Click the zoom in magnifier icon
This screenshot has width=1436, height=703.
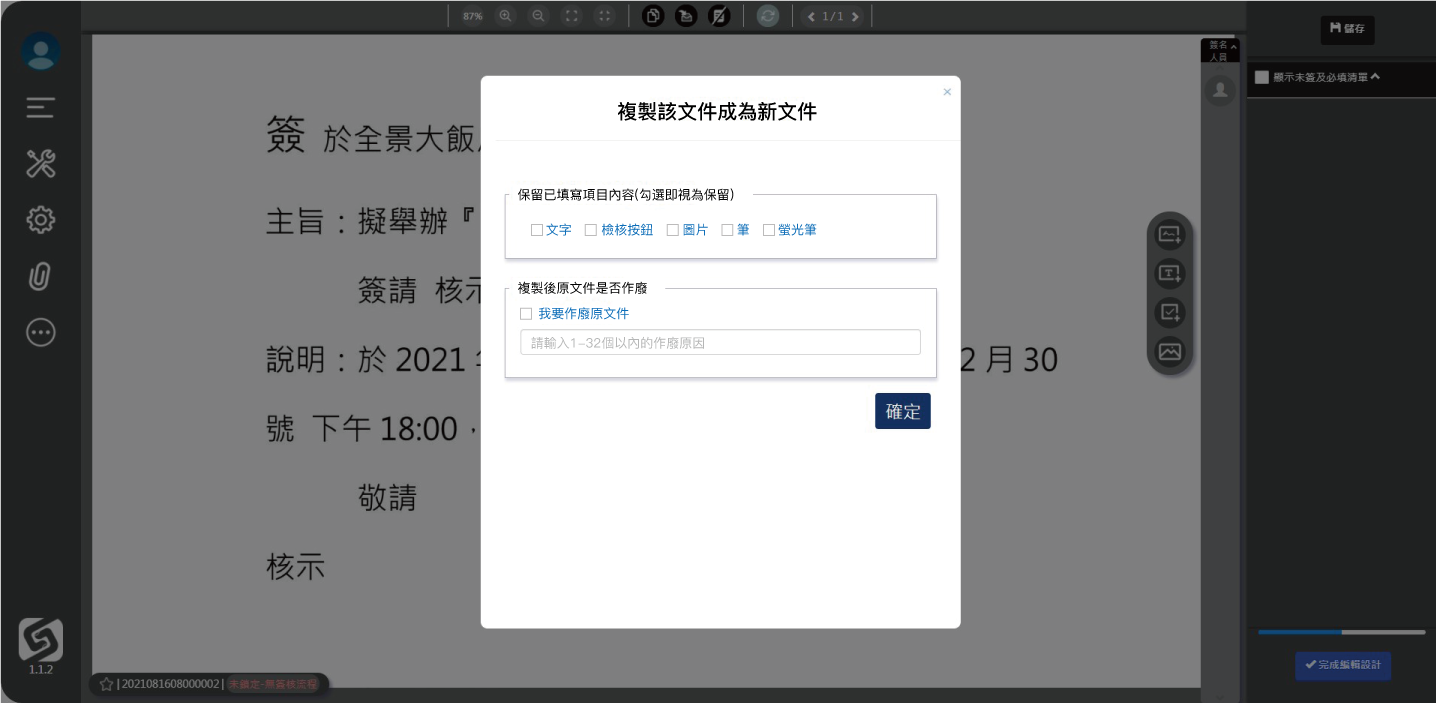pos(505,16)
